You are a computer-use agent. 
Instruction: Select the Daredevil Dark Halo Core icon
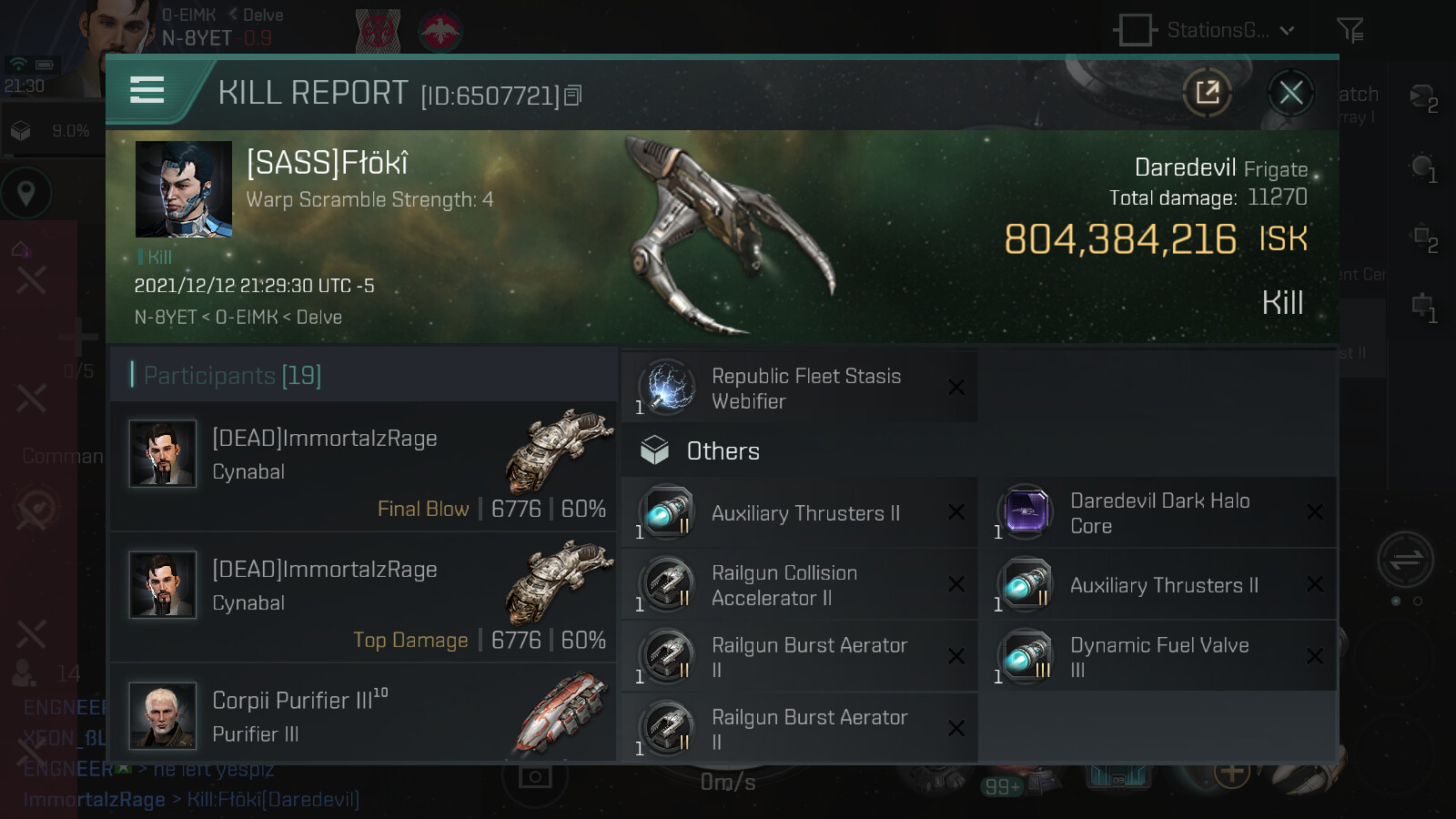pos(1026,512)
